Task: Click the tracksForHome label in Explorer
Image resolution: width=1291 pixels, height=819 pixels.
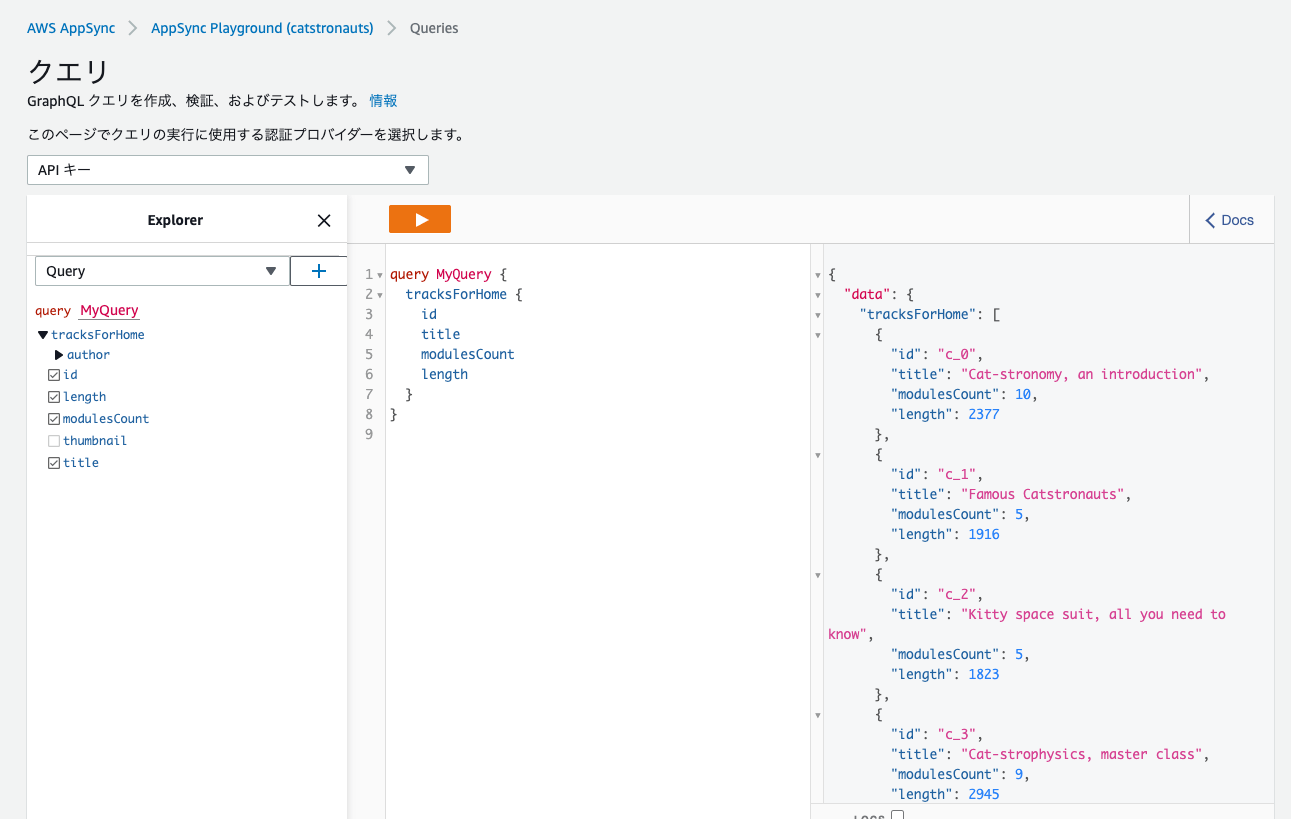Action: click(x=98, y=335)
